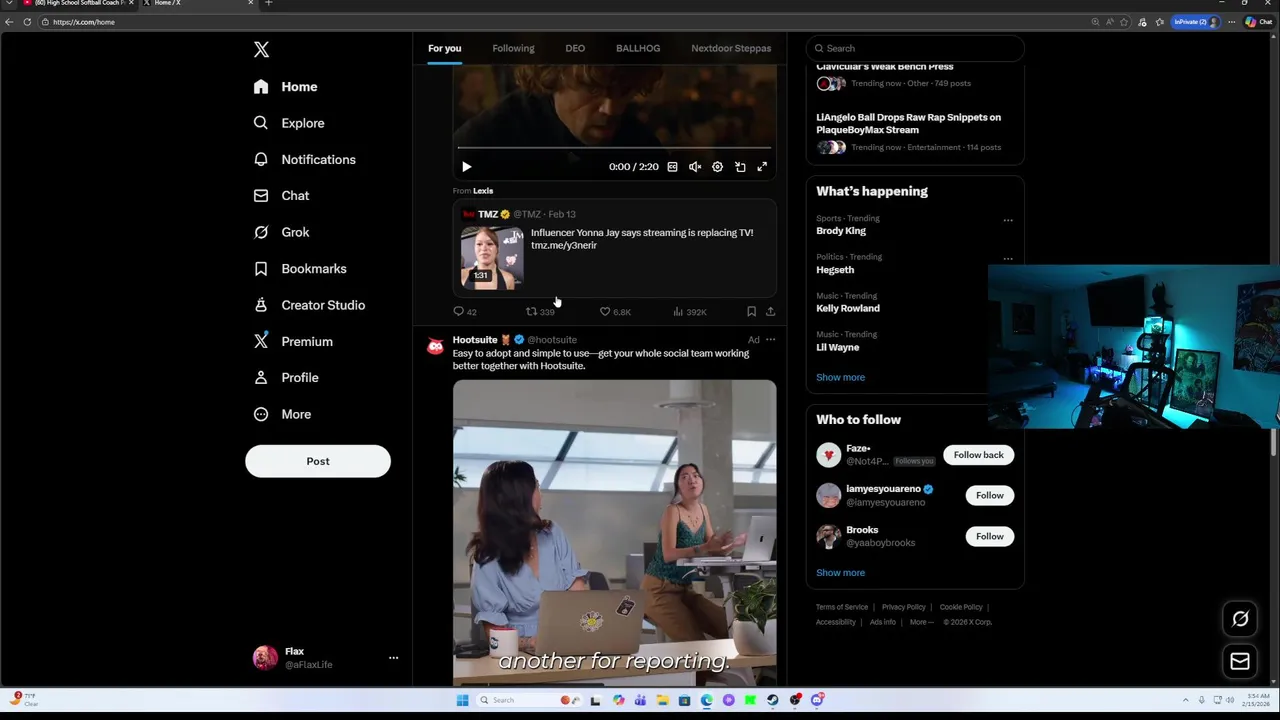Open the Hegseth trending topic
This screenshot has height=720, width=1280.
[x=835, y=270]
